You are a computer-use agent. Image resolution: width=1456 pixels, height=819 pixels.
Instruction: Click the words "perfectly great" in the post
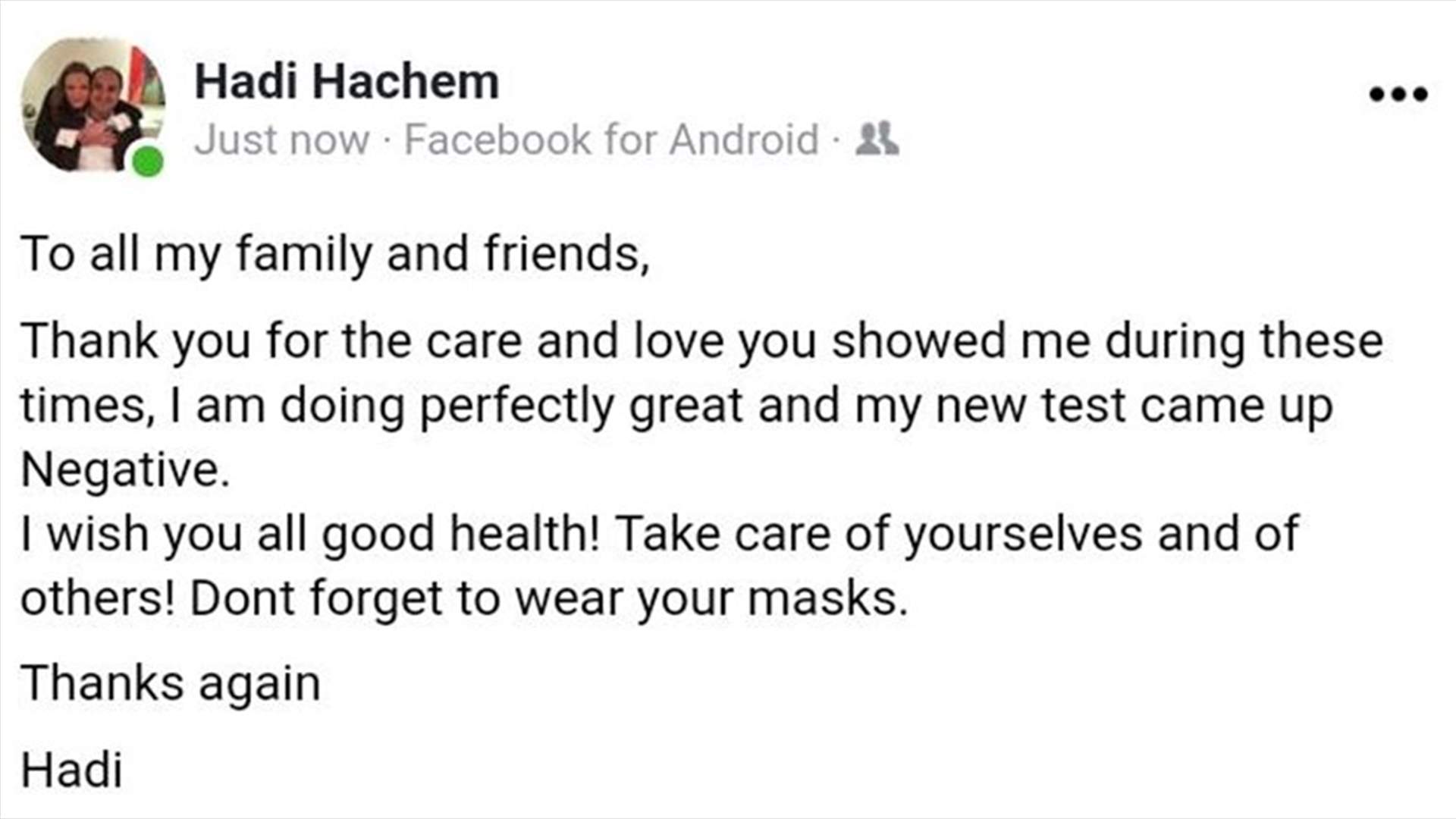(581, 407)
